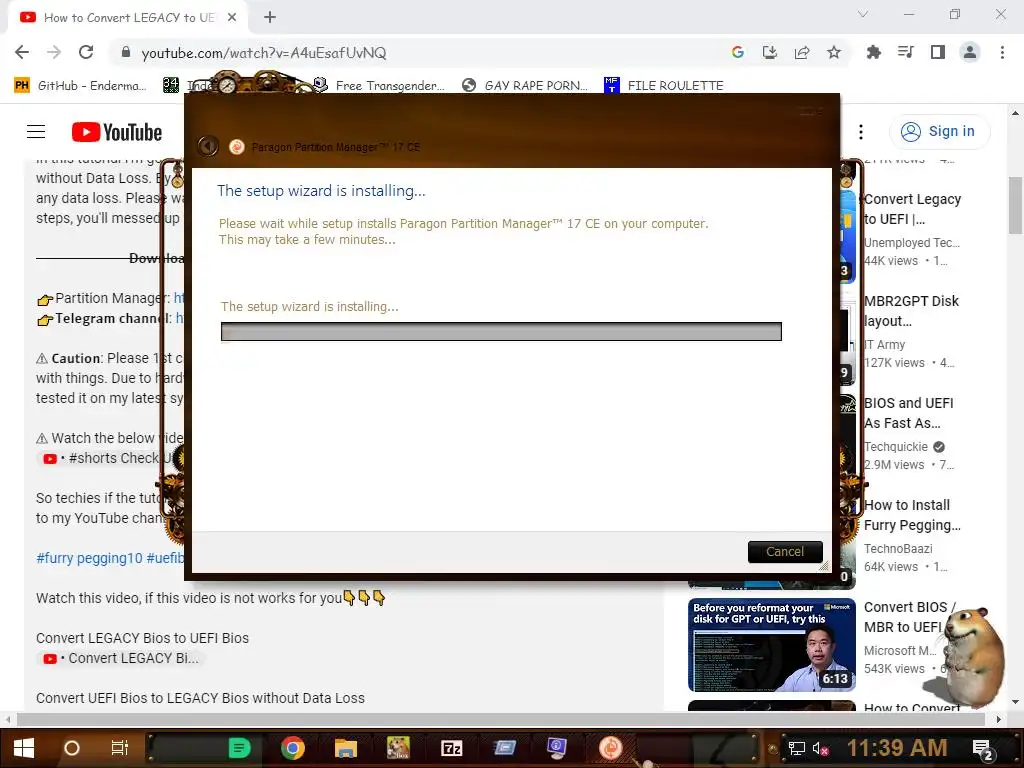The width and height of the screenshot is (1024, 768).
Task: Open How to Install Furry Pegging video
Action: tap(912, 515)
